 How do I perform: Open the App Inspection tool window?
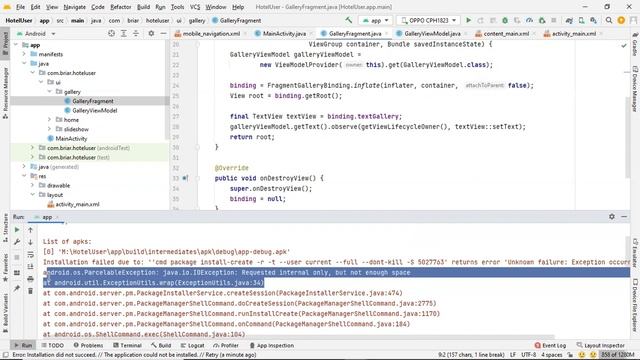tap(271, 345)
